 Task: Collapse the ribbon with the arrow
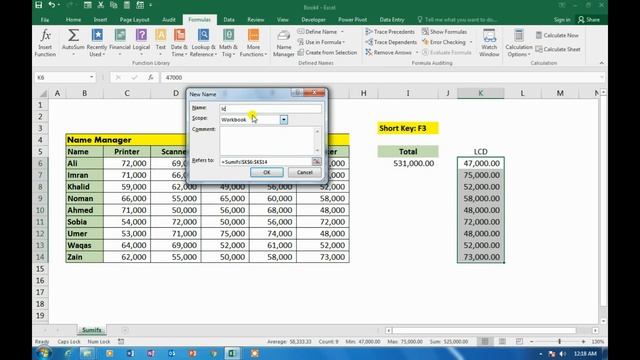(601, 63)
